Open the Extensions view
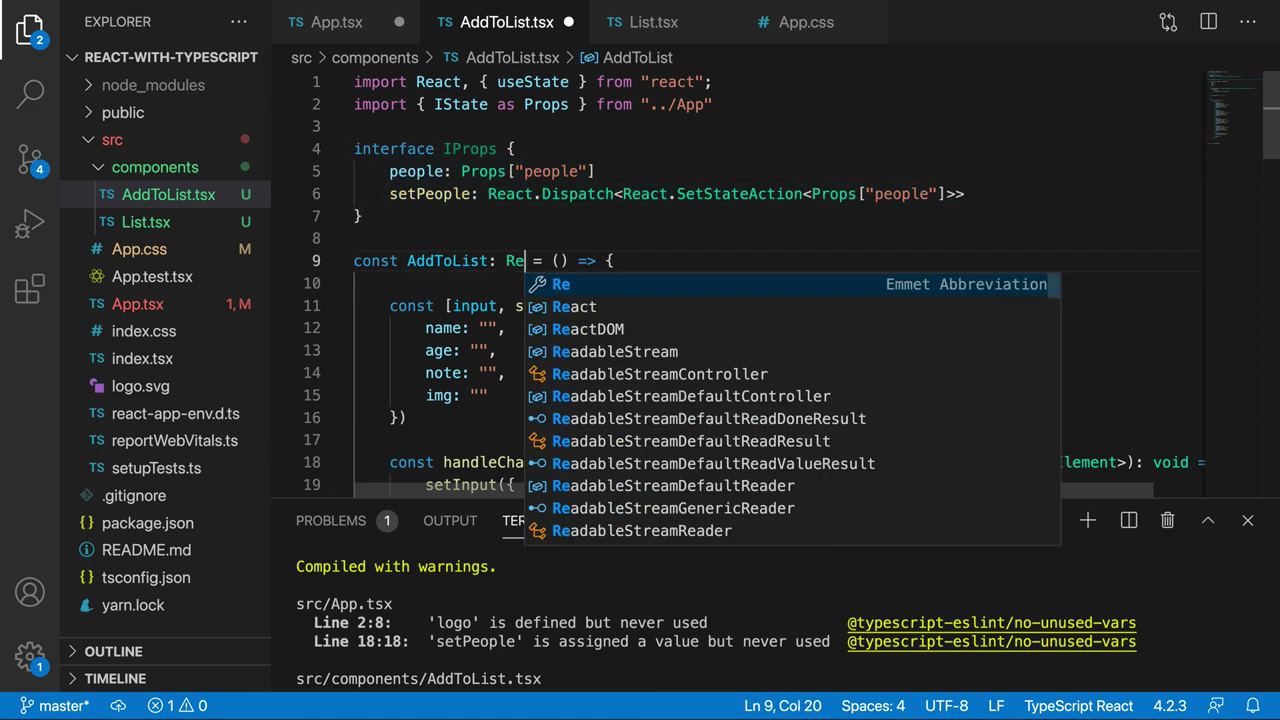1280x720 pixels. tap(30, 289)
